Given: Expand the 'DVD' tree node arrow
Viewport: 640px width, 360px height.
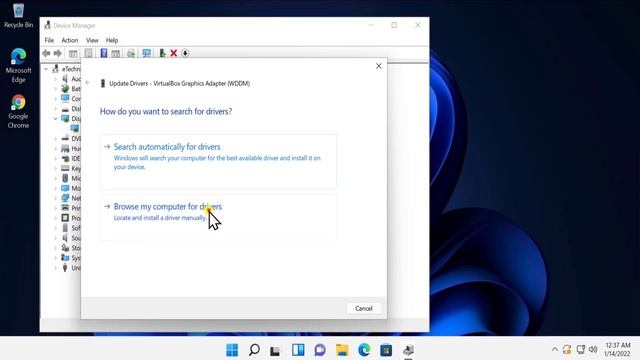Looking at the screenshot, I should tap(56, 138).
